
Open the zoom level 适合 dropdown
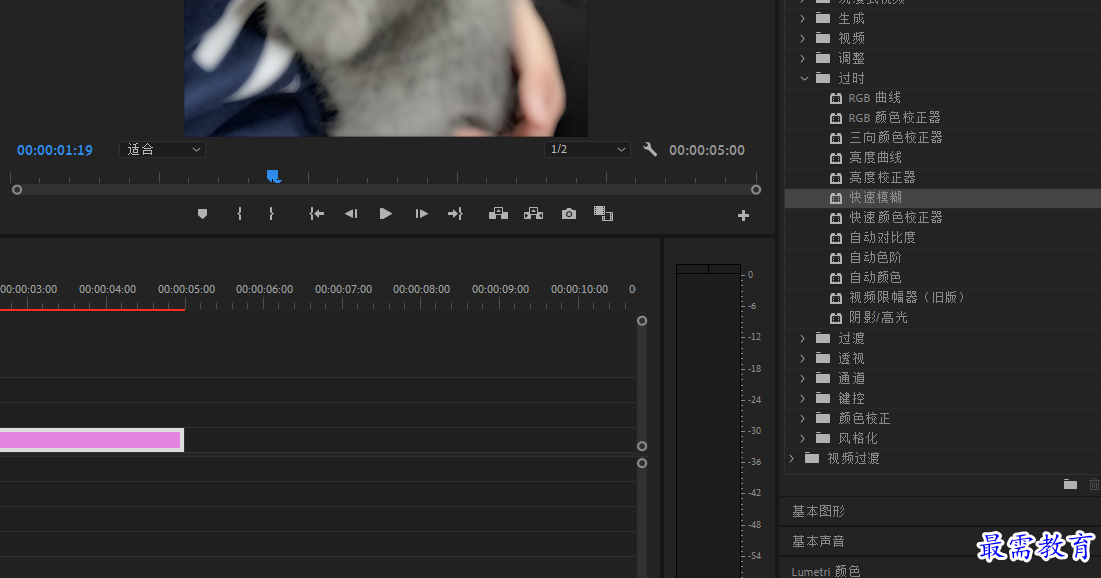162,150
